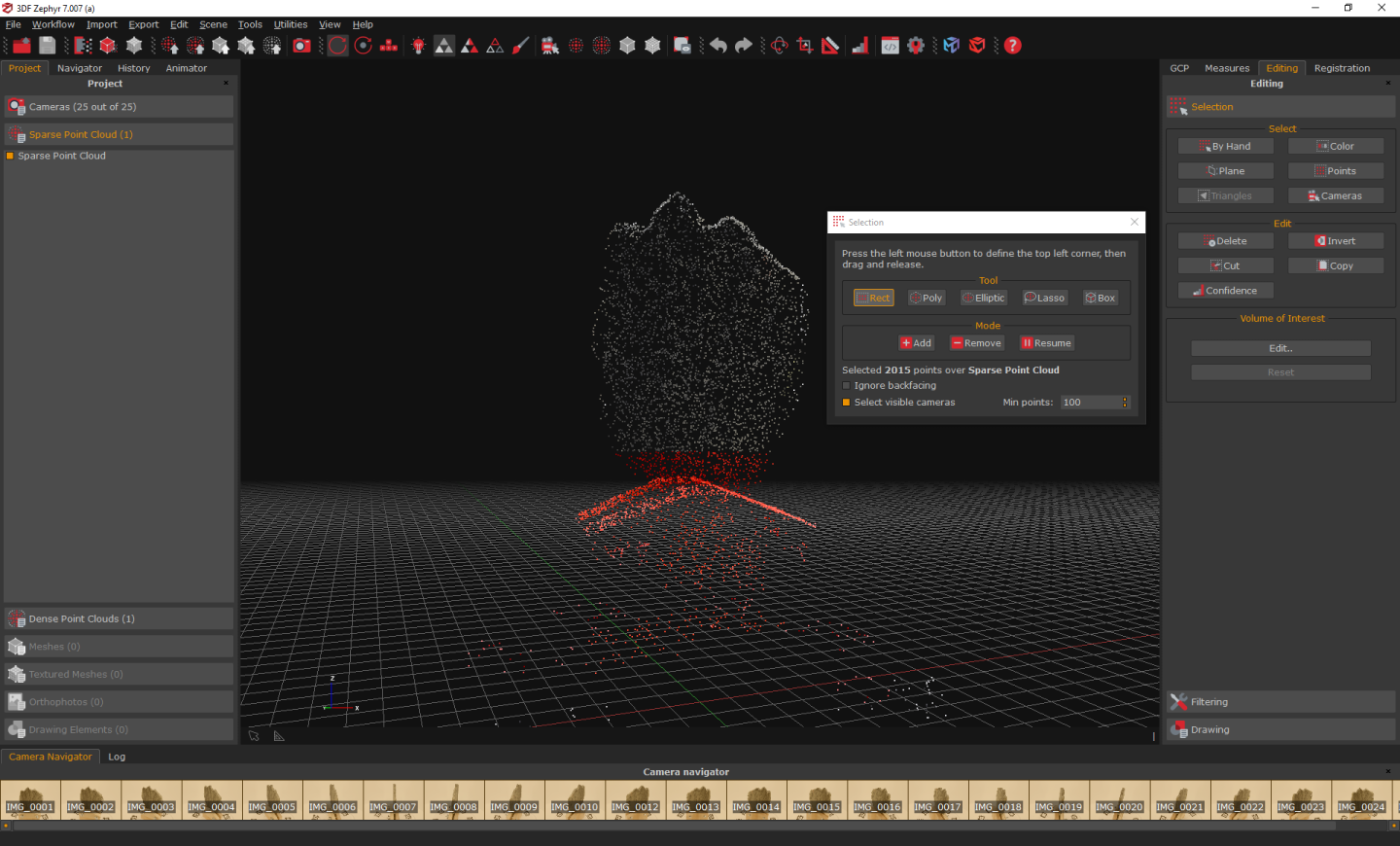
Task: Click the video camera animation icon
Action: coord(550,46)
